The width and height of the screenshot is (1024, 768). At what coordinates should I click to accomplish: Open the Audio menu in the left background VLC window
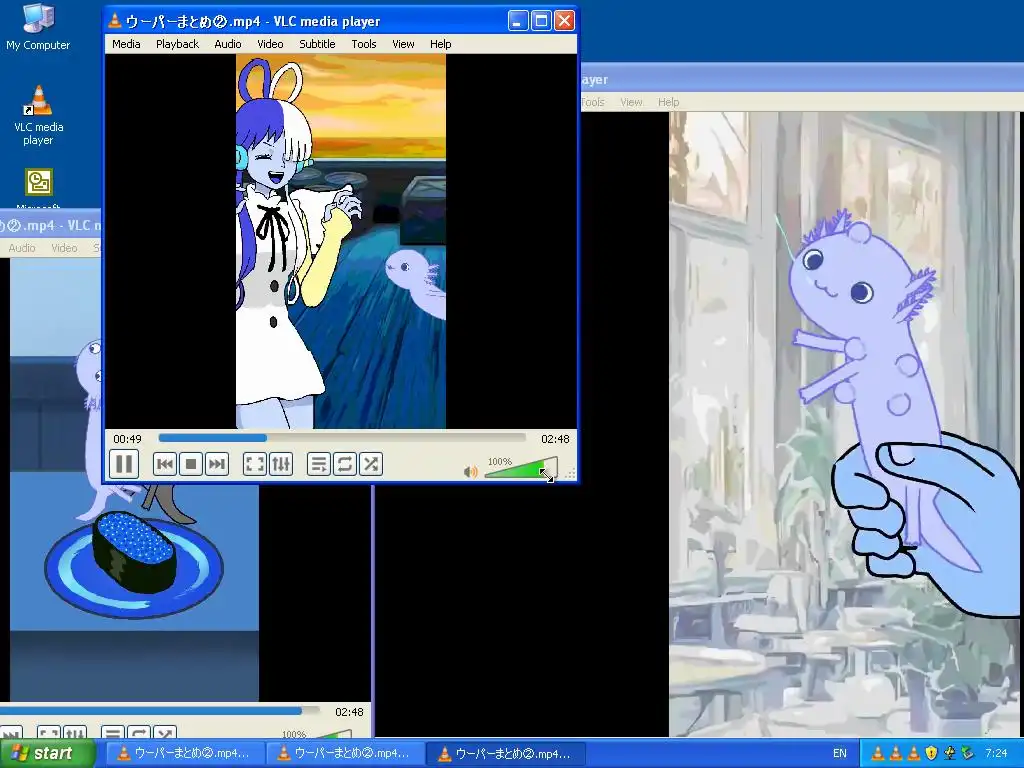click(22, 248)
